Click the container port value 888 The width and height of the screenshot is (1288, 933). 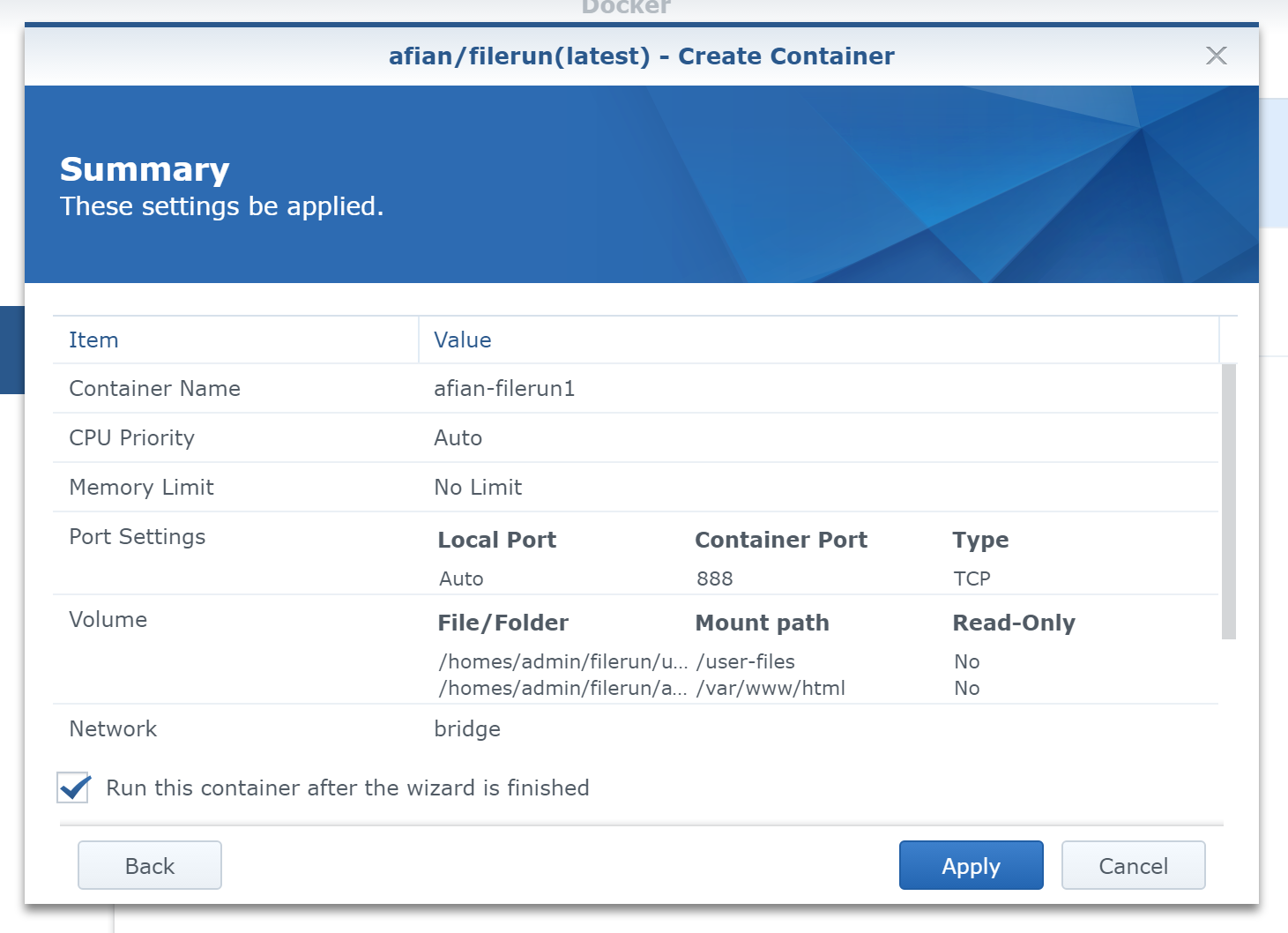click(x=715, y=578)
